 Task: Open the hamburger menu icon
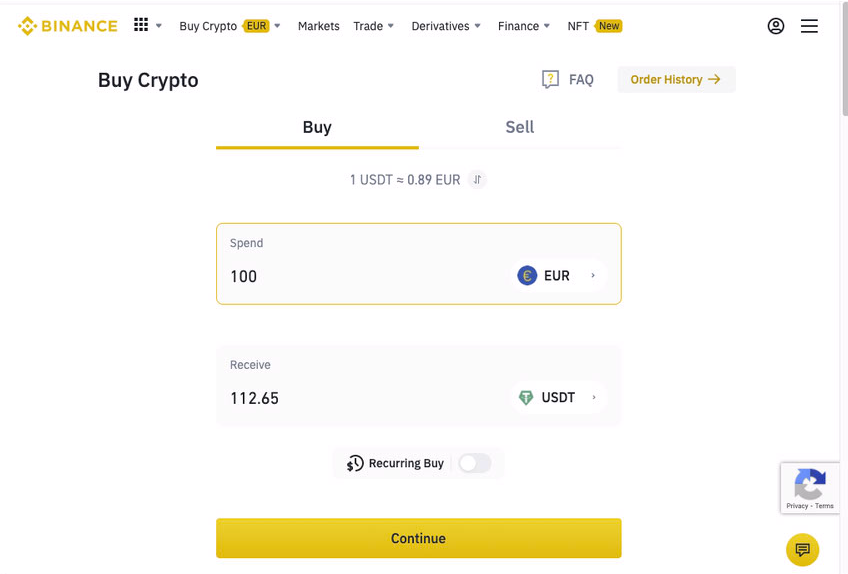point(809,26)
